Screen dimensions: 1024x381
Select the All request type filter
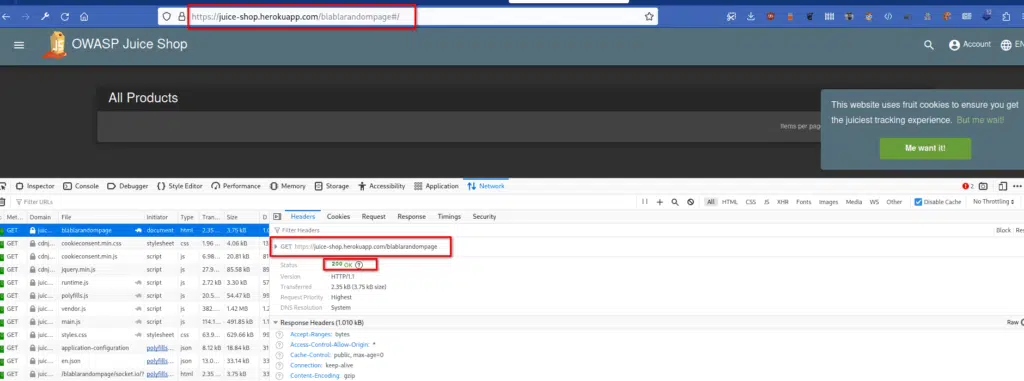(x=711, y=202)
